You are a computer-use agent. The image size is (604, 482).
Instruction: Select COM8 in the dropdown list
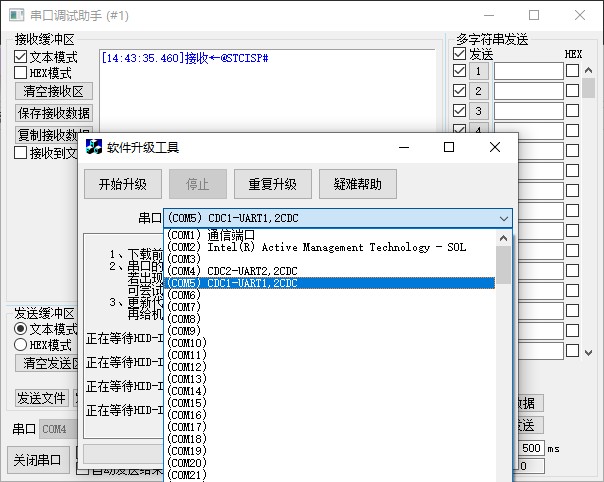point(330,319)
